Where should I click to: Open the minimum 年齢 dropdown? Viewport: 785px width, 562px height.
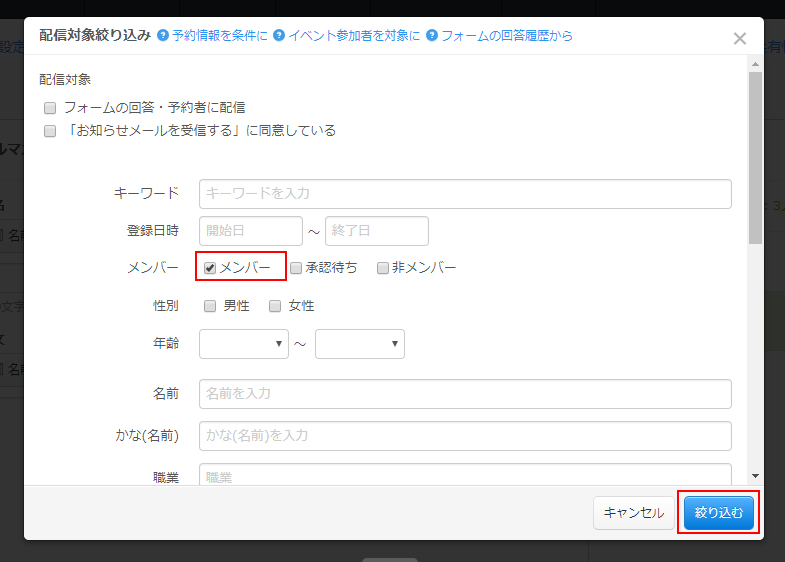click(x=244, y=344)
